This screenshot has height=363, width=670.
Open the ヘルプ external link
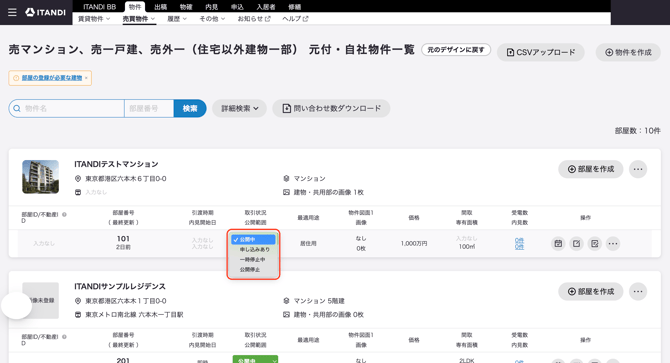(x=295, y=19)
